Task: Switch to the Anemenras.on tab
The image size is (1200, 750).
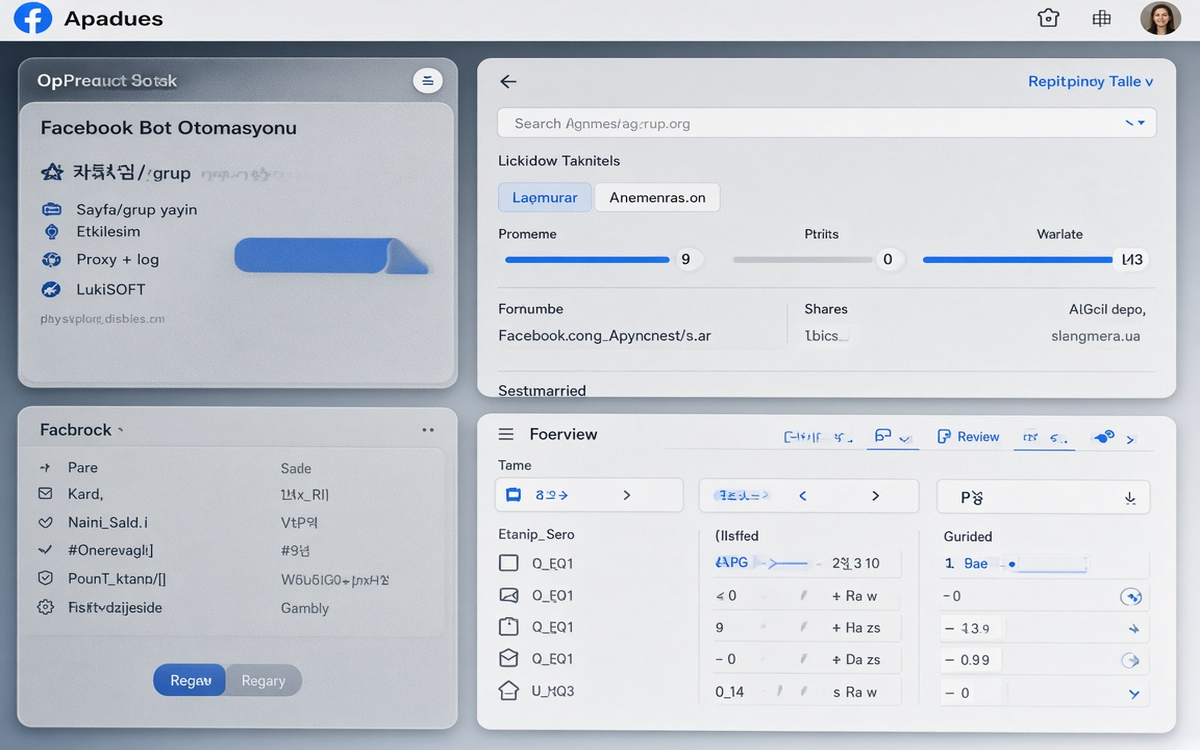Action: pyautogui.click(x=657, y=197)
